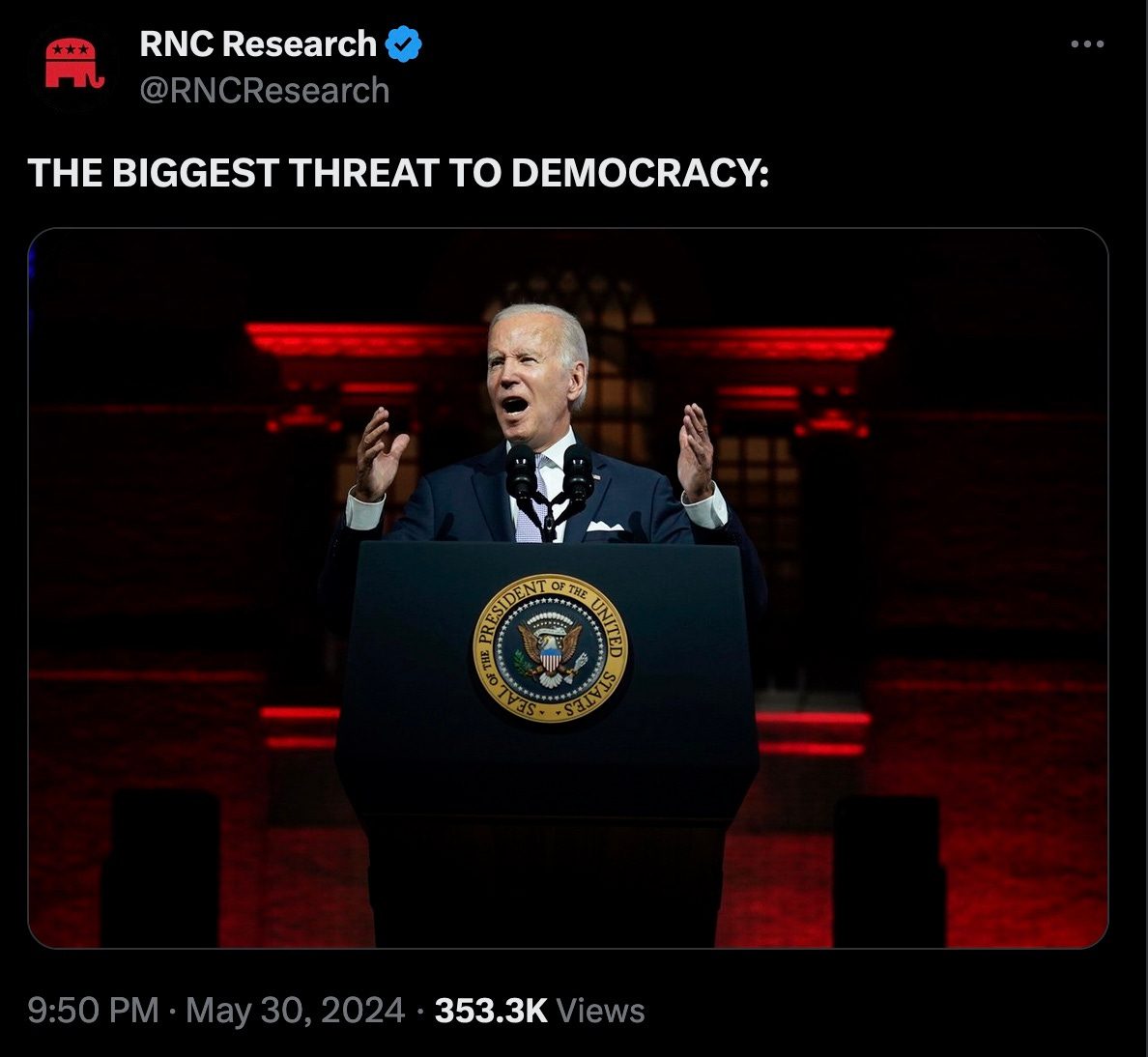Visit the RNC Research display name
This screenshot has height=1057, width=1148.
point(258,43)
